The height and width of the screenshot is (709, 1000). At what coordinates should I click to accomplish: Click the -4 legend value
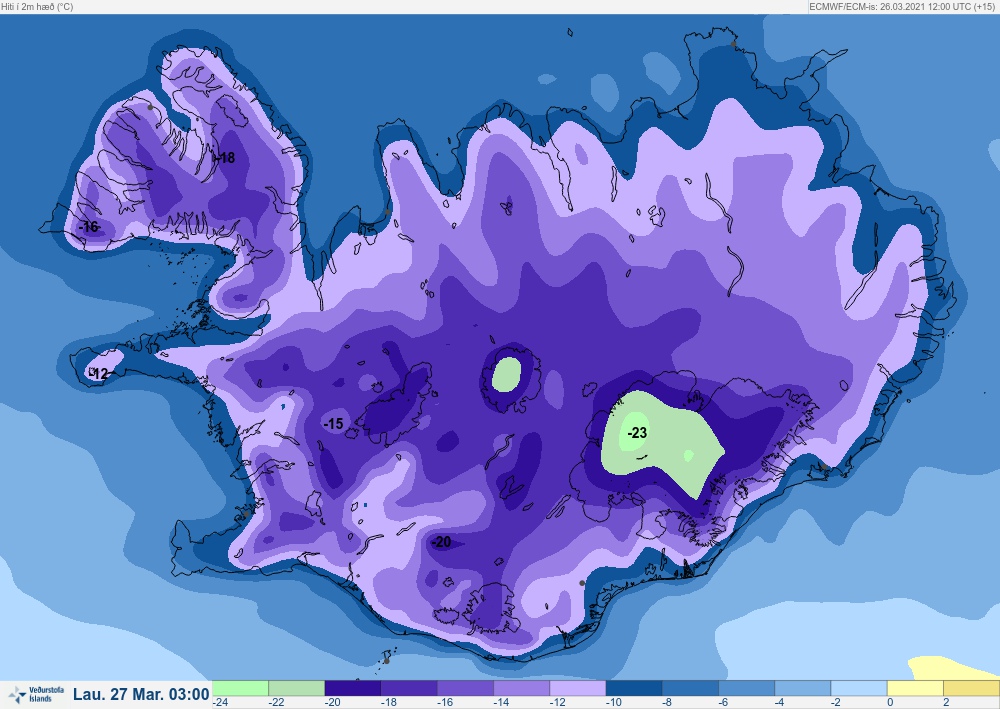pos(781,702)
